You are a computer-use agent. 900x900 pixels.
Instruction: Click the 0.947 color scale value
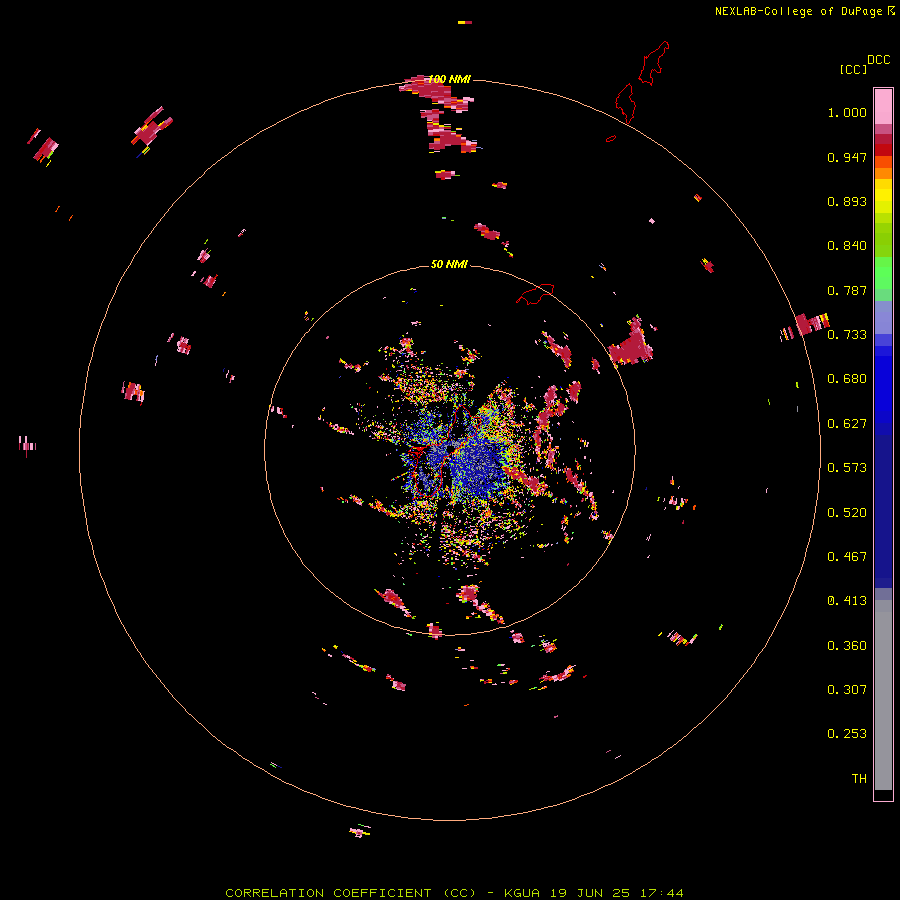847,157
